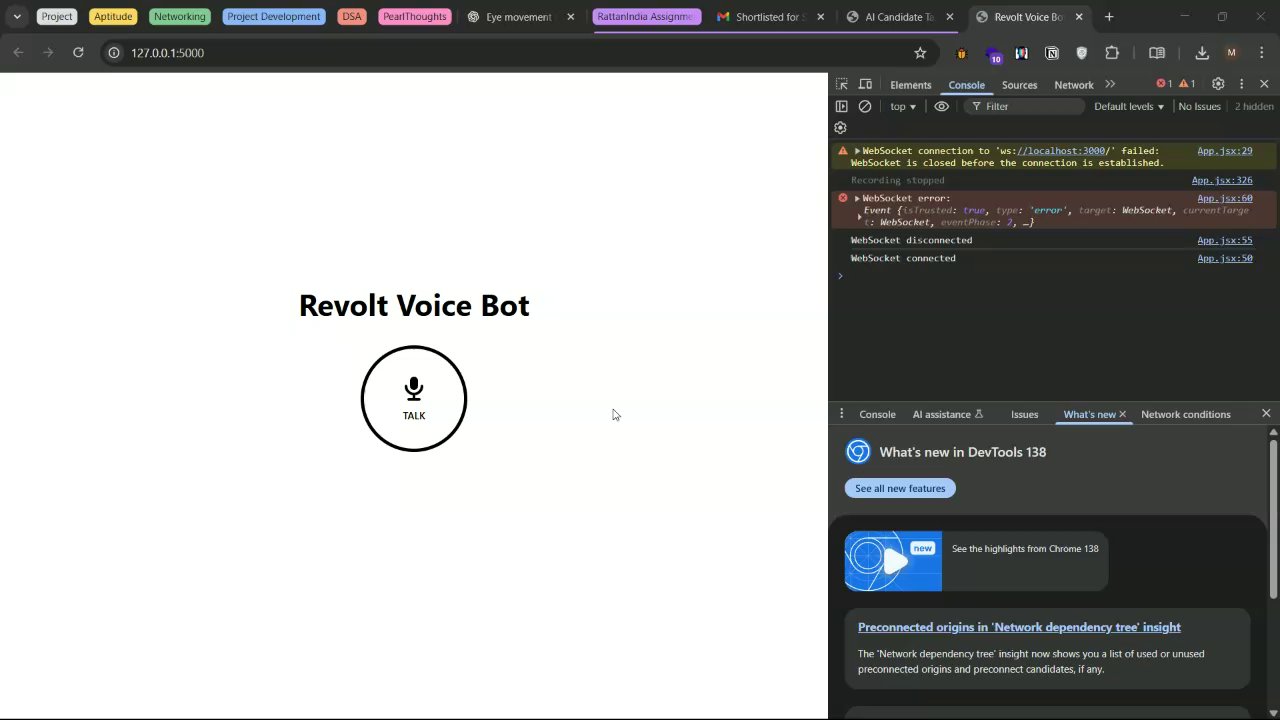Open the Extensions puzzle menu
This screenshot has height=720, width=1280.
click(x=1112, y=53)
